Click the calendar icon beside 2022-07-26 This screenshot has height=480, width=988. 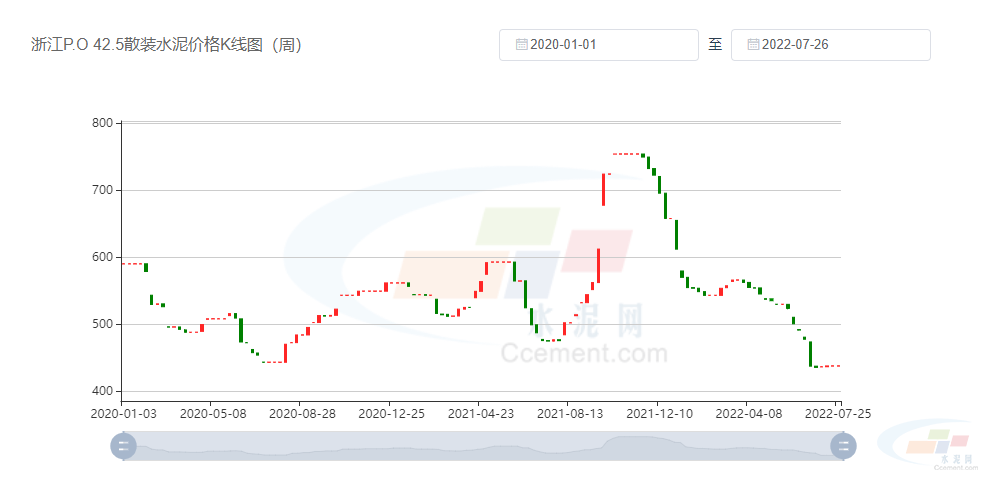753,44
